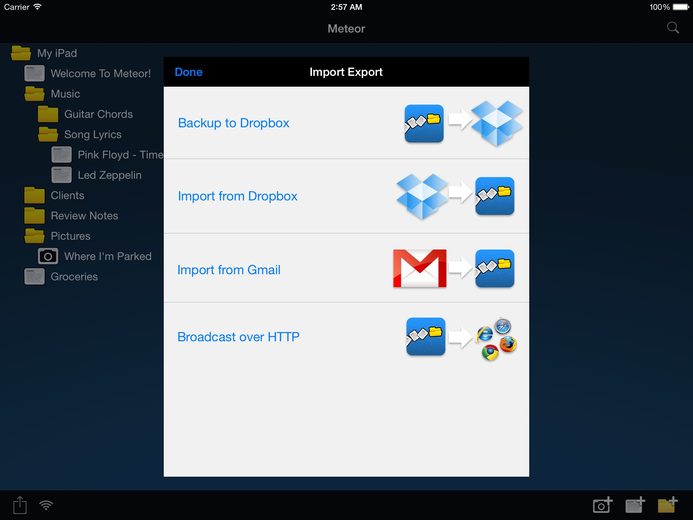Image resolution: width=693 pixels, height=520 pixels.
Task: Tap the Wi-Fi broadcast icon in the bottom toolbar
Action: point(46,505)
